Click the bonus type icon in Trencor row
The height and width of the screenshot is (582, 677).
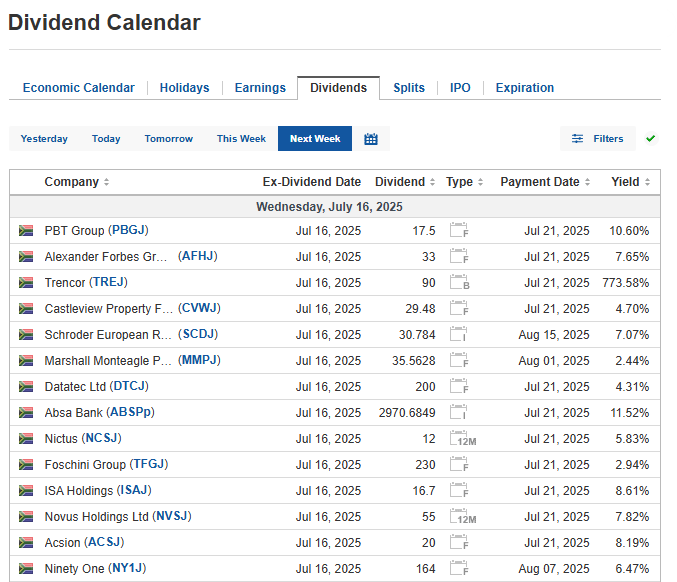click(459, 282)
